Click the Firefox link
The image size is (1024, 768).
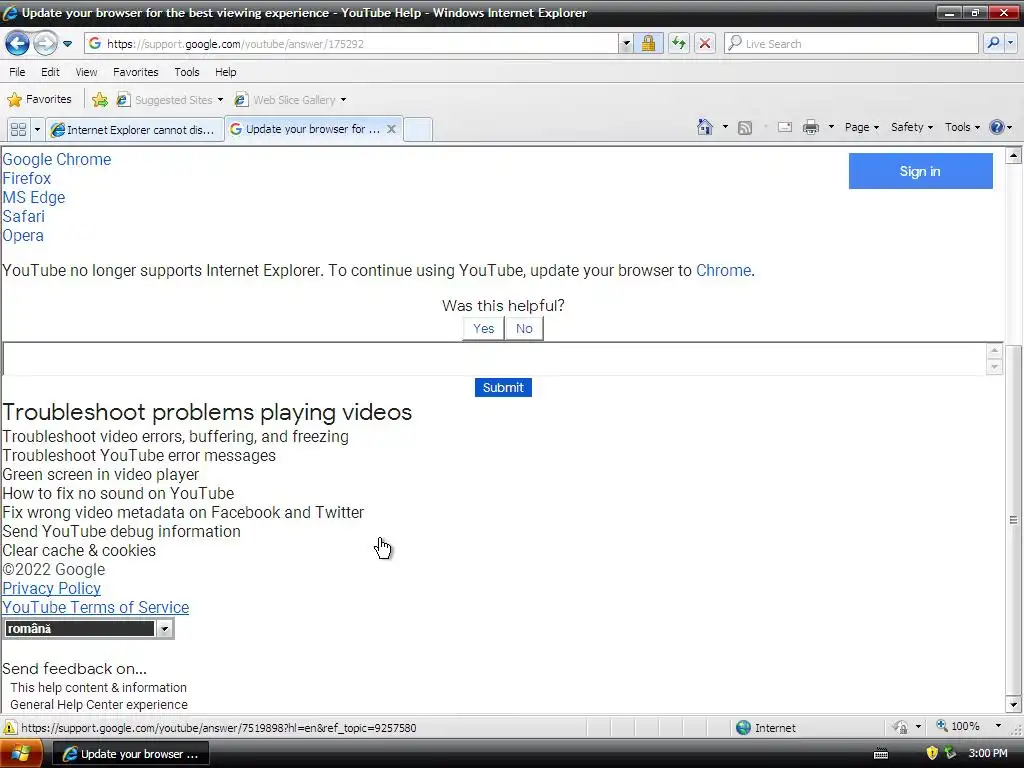pos(27,178)
